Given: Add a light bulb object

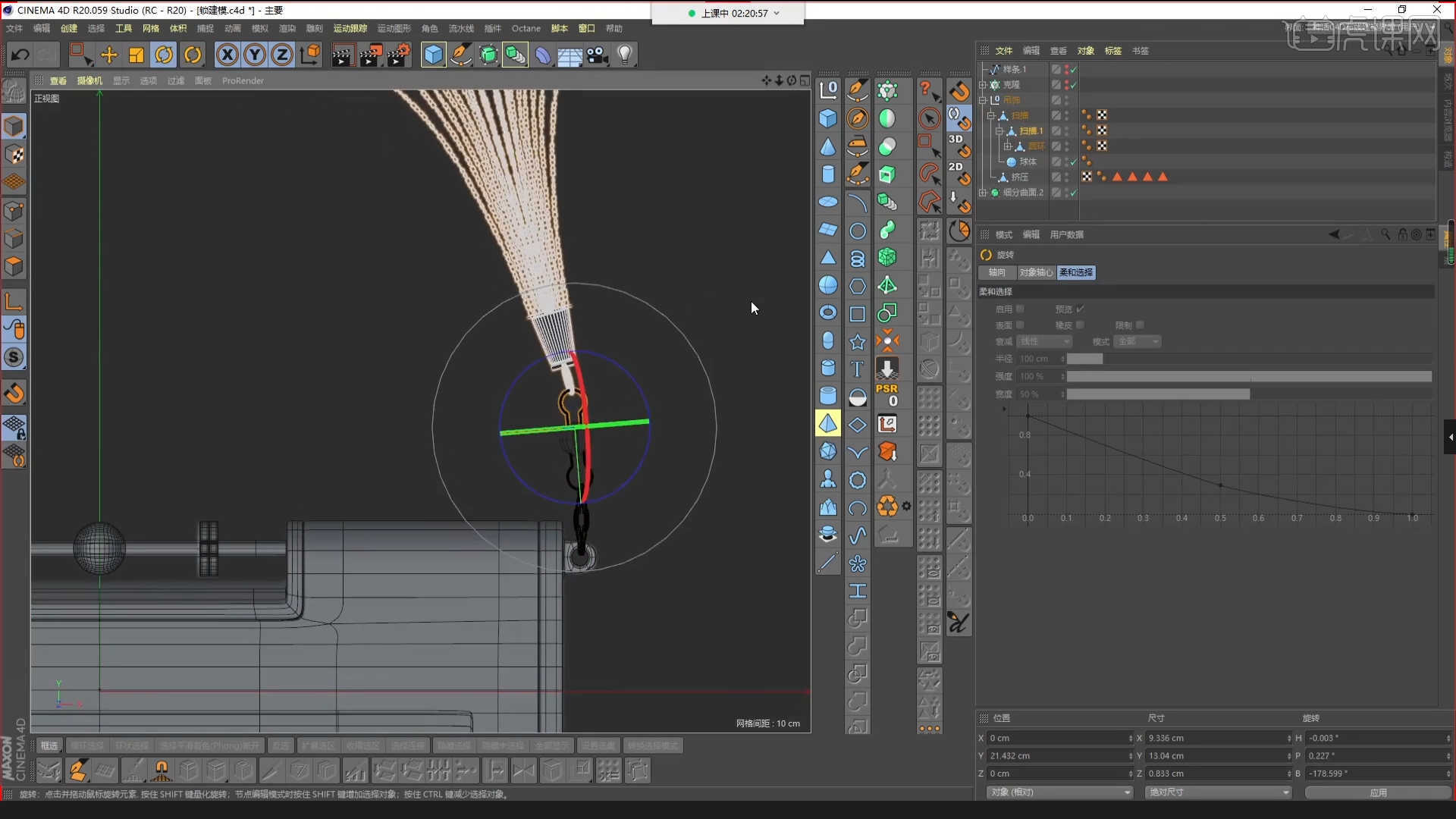Looking at the screenshot, I should (x=625, y=55).
